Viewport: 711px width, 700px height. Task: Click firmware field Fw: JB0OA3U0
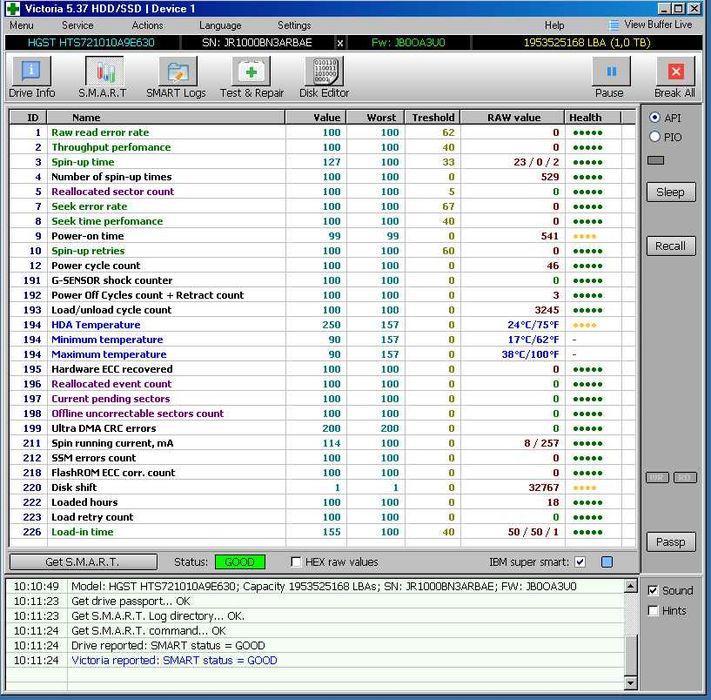[408, 43]
